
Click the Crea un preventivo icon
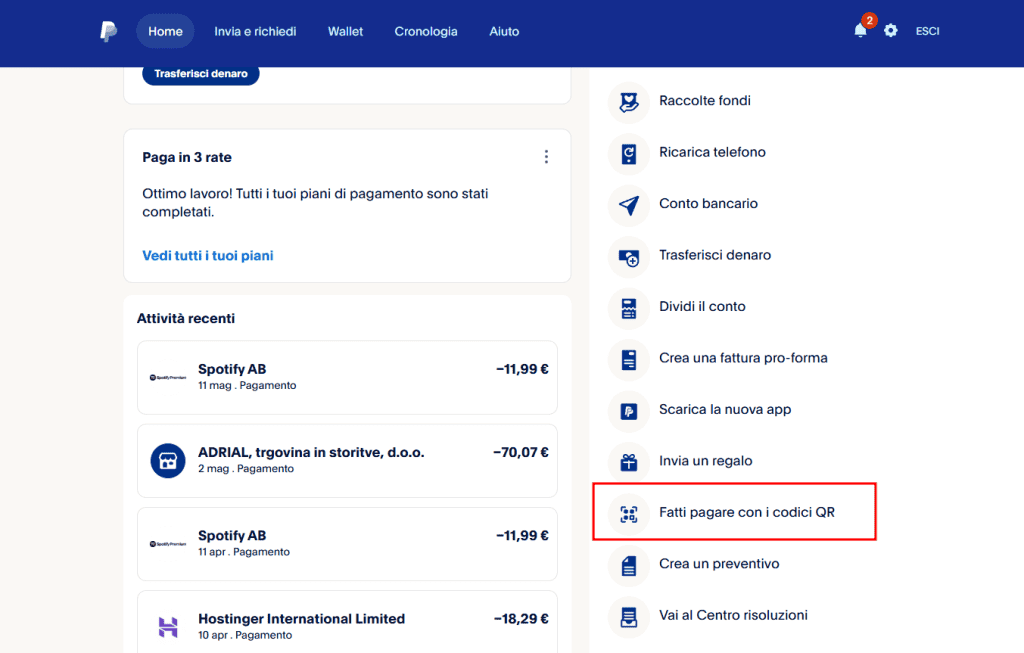(629, 565)
